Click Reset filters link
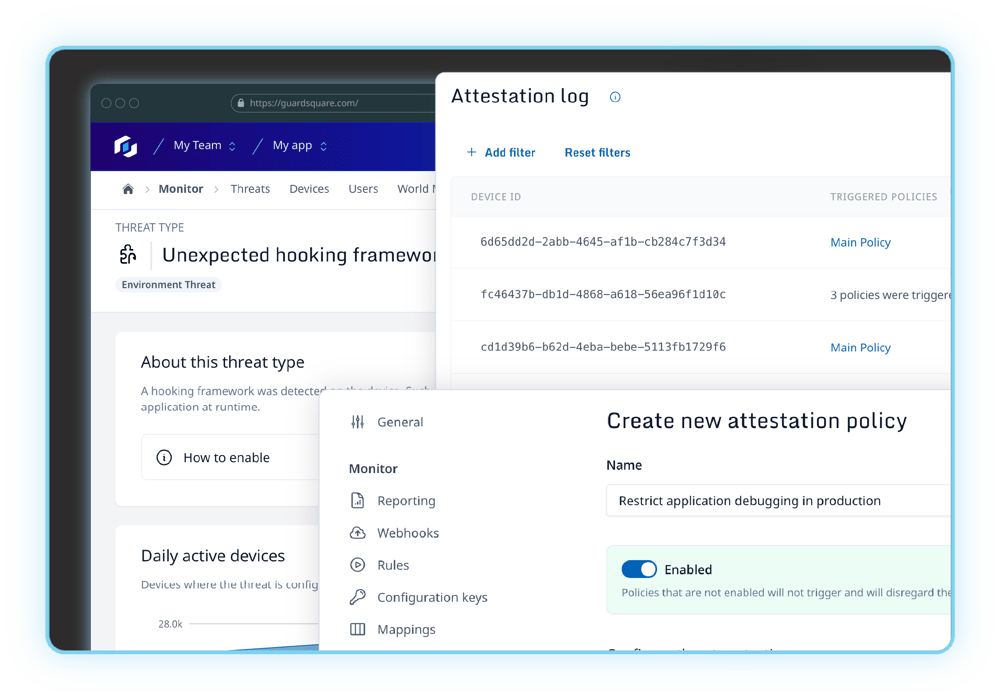 tap(598, 152)
